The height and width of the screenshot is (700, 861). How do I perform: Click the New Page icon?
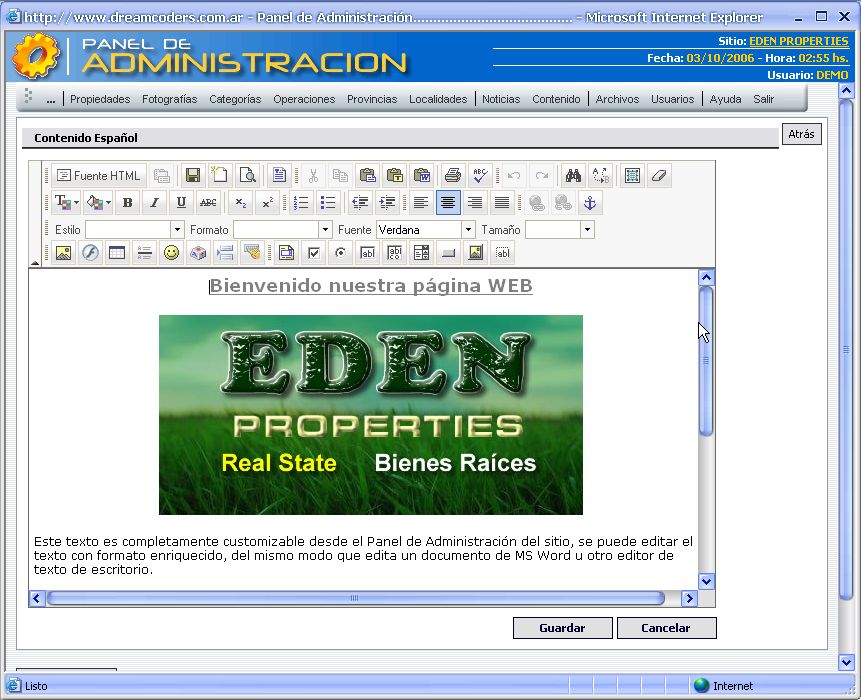click(x=220, y=176)
